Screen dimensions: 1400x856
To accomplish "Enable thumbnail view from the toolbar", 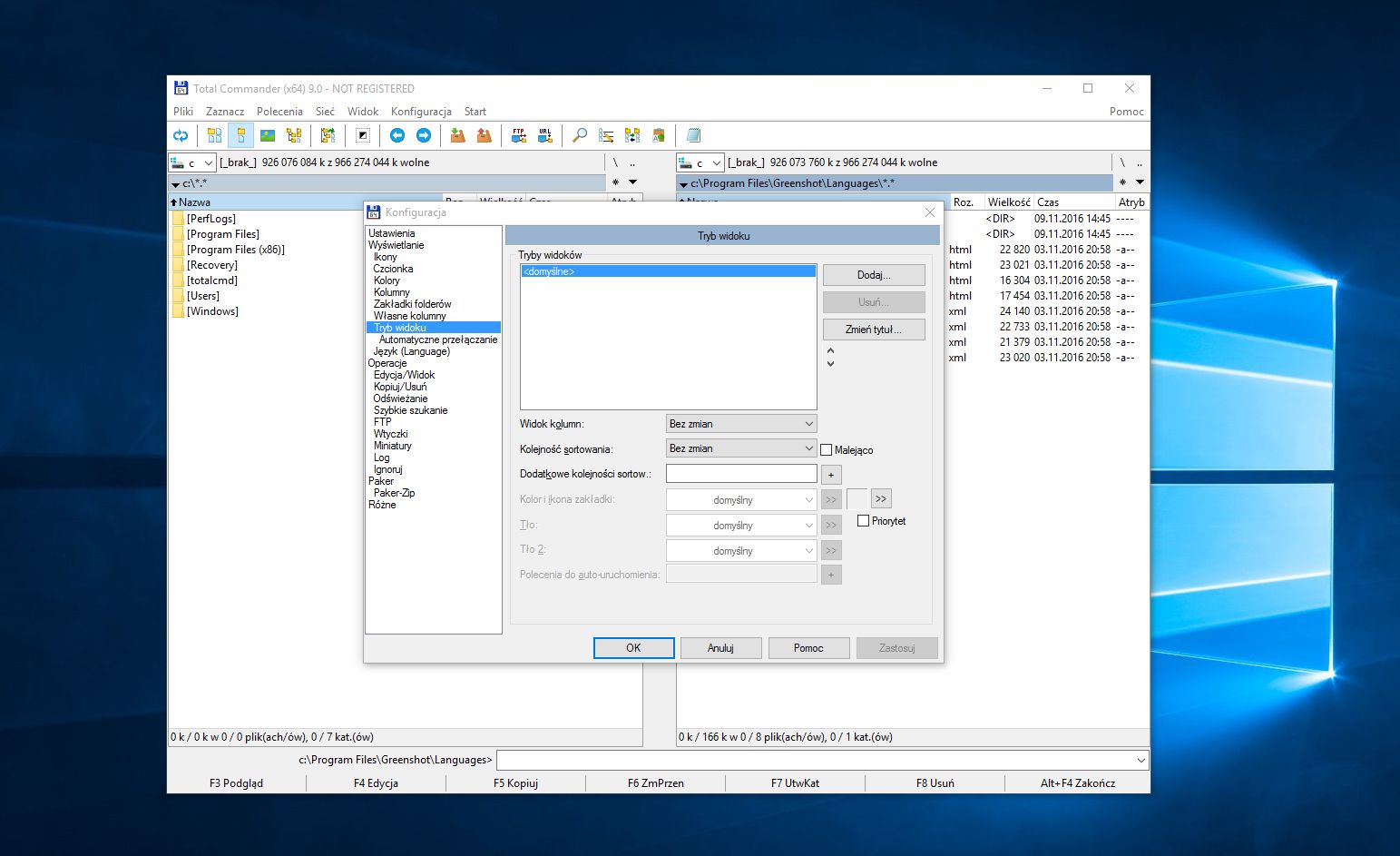I will click(x=268, y=135).
